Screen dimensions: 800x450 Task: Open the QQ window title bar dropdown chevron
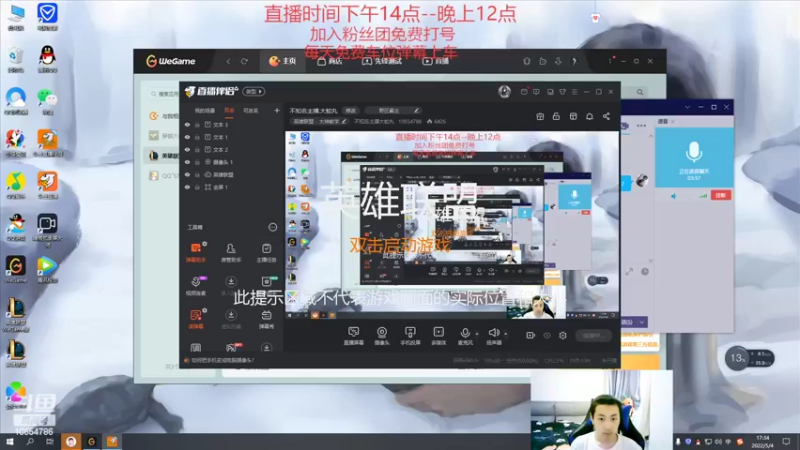(687, 107)
